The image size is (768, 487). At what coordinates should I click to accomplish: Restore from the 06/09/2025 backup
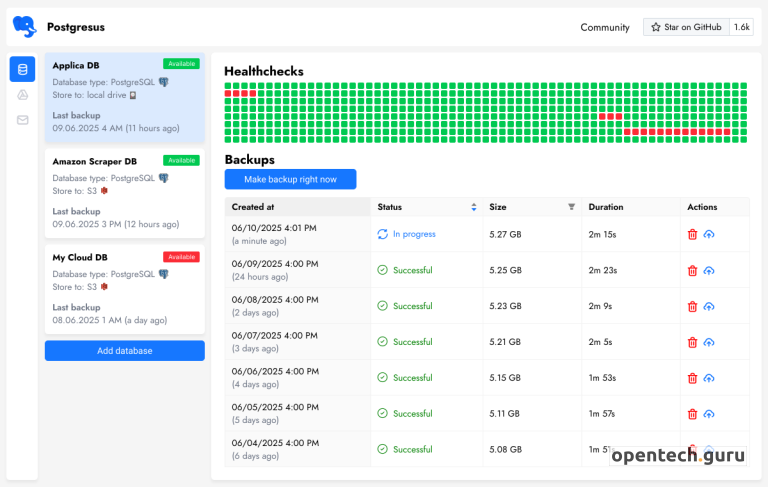(709, 270)
